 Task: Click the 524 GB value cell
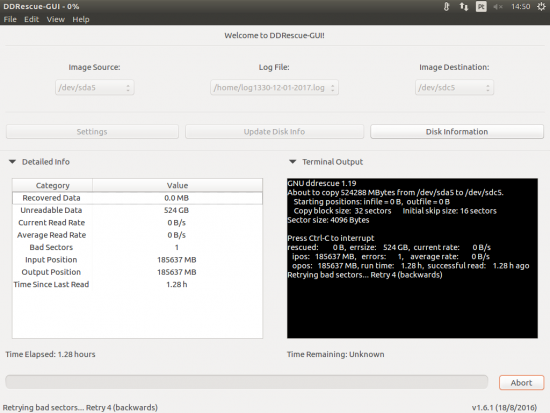tap(176, 210)
